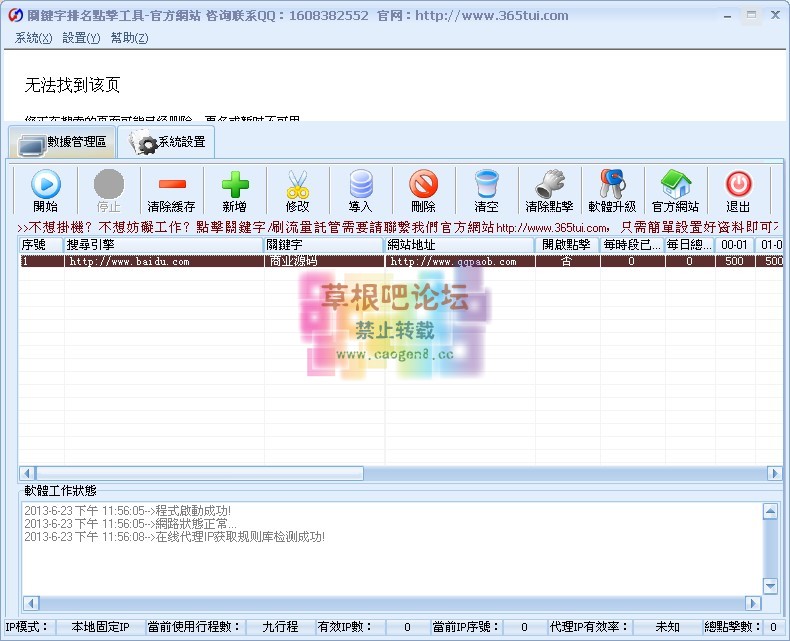Click the 導入 database import icon
Screen dimensions: 790x641
click(x=361, y=184)
